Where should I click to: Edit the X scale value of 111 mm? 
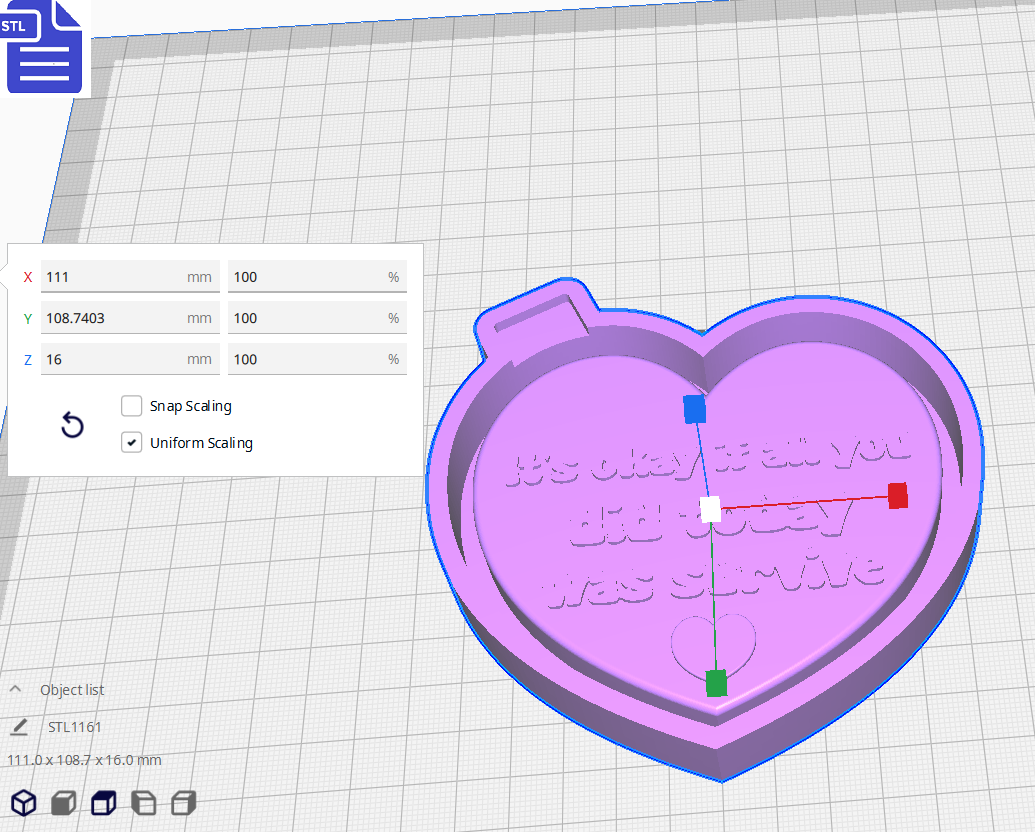coord(130,277)
